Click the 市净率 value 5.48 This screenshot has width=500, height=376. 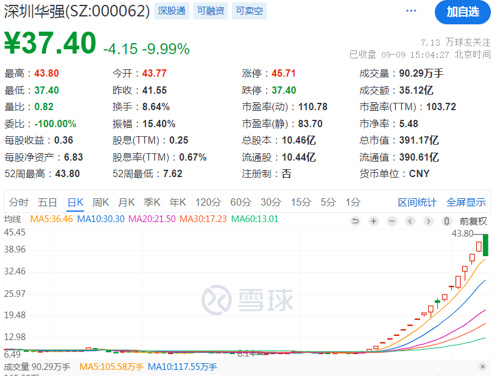click(x=409, y=124)
